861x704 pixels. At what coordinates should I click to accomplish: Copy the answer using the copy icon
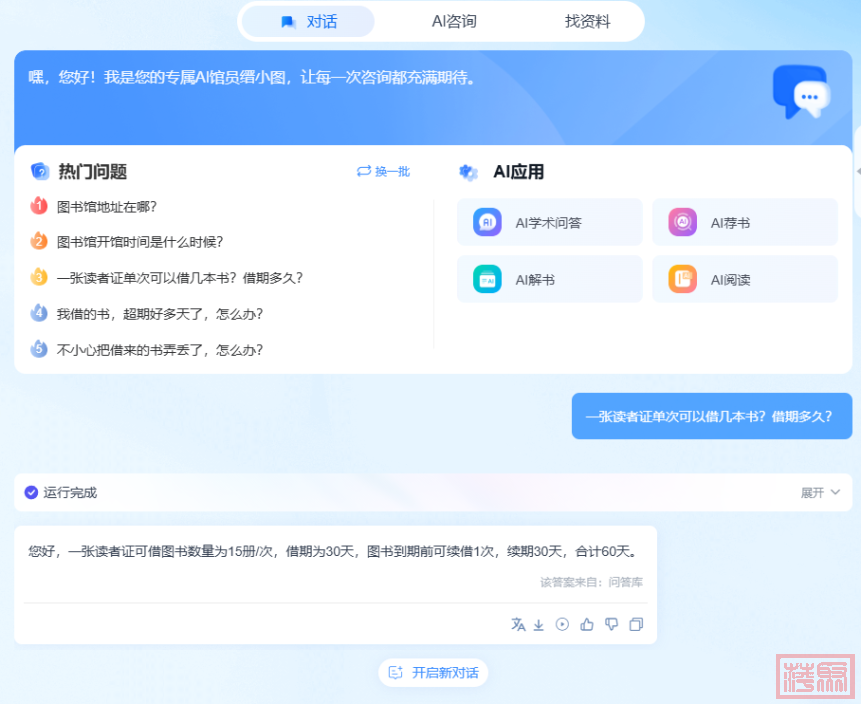(636, 624)
